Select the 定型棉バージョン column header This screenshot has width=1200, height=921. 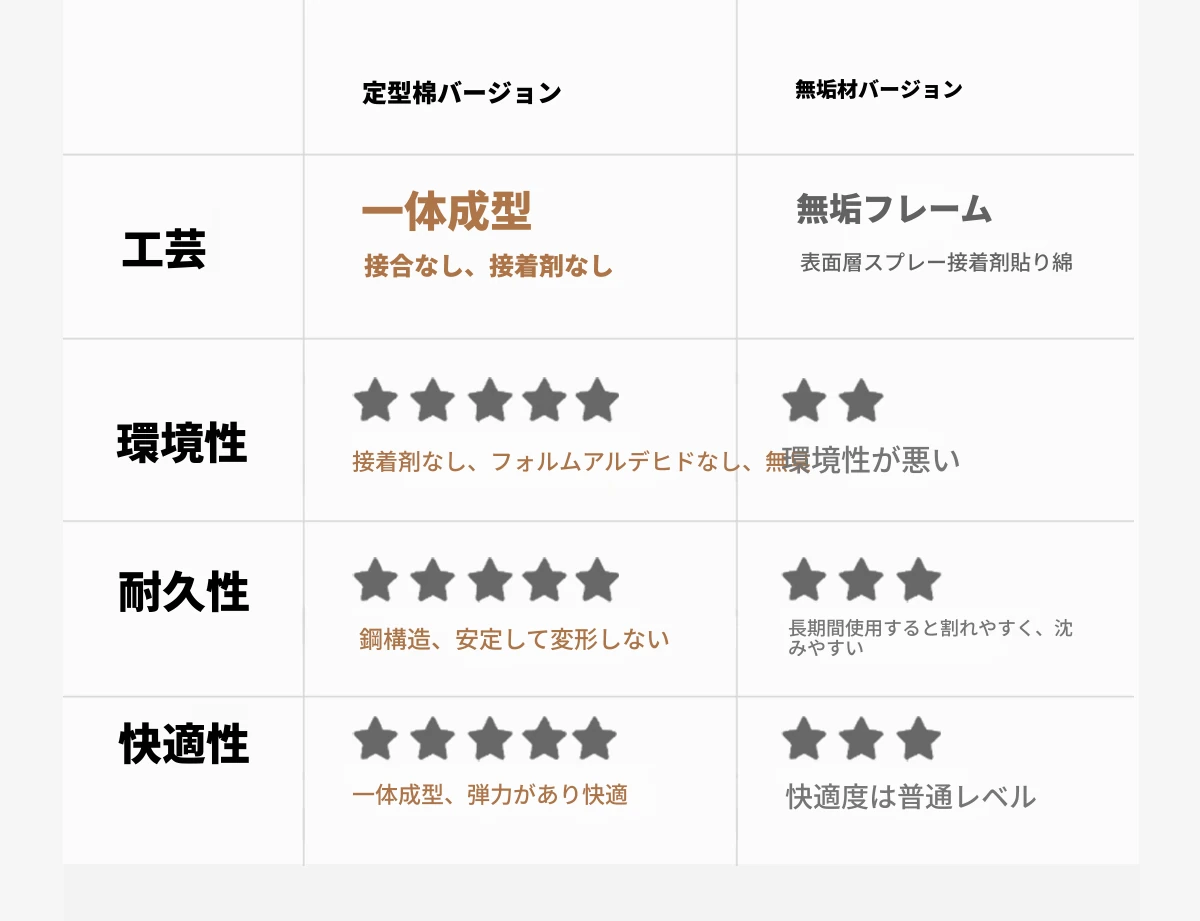pyautogui.click(x=462, y=94)
